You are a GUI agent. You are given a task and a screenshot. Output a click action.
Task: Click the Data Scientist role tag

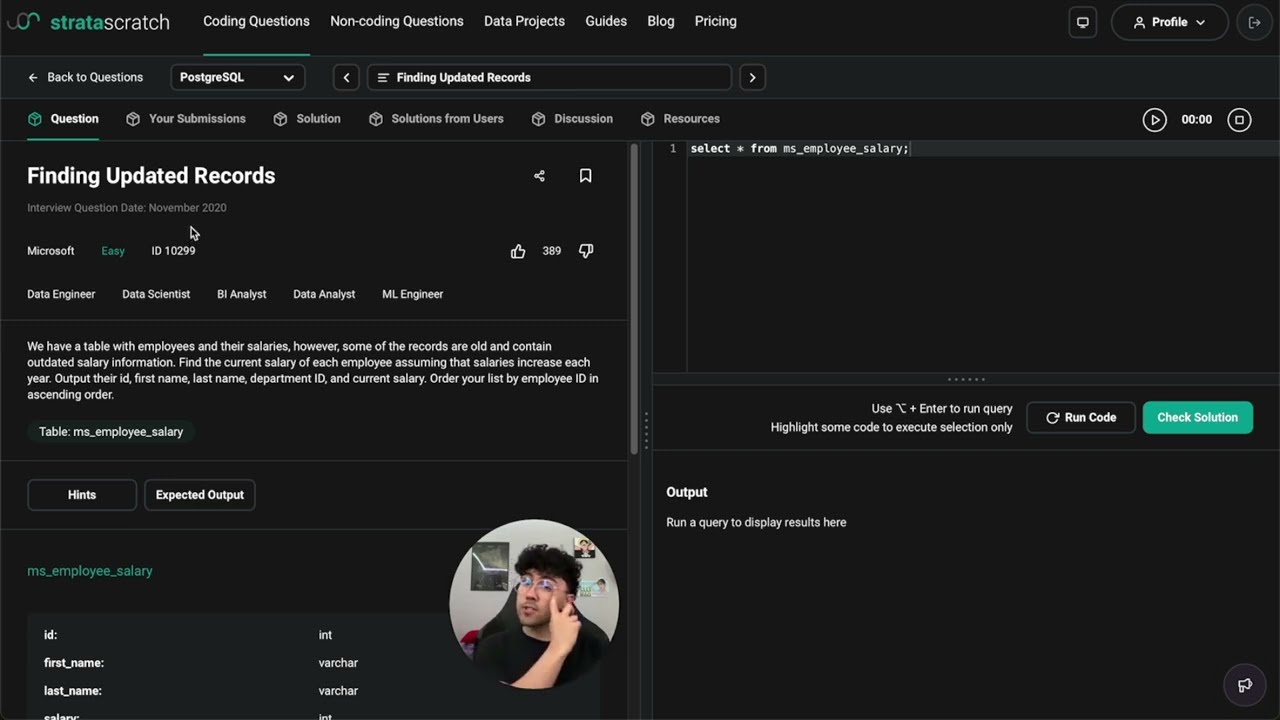tap(156, 294)
